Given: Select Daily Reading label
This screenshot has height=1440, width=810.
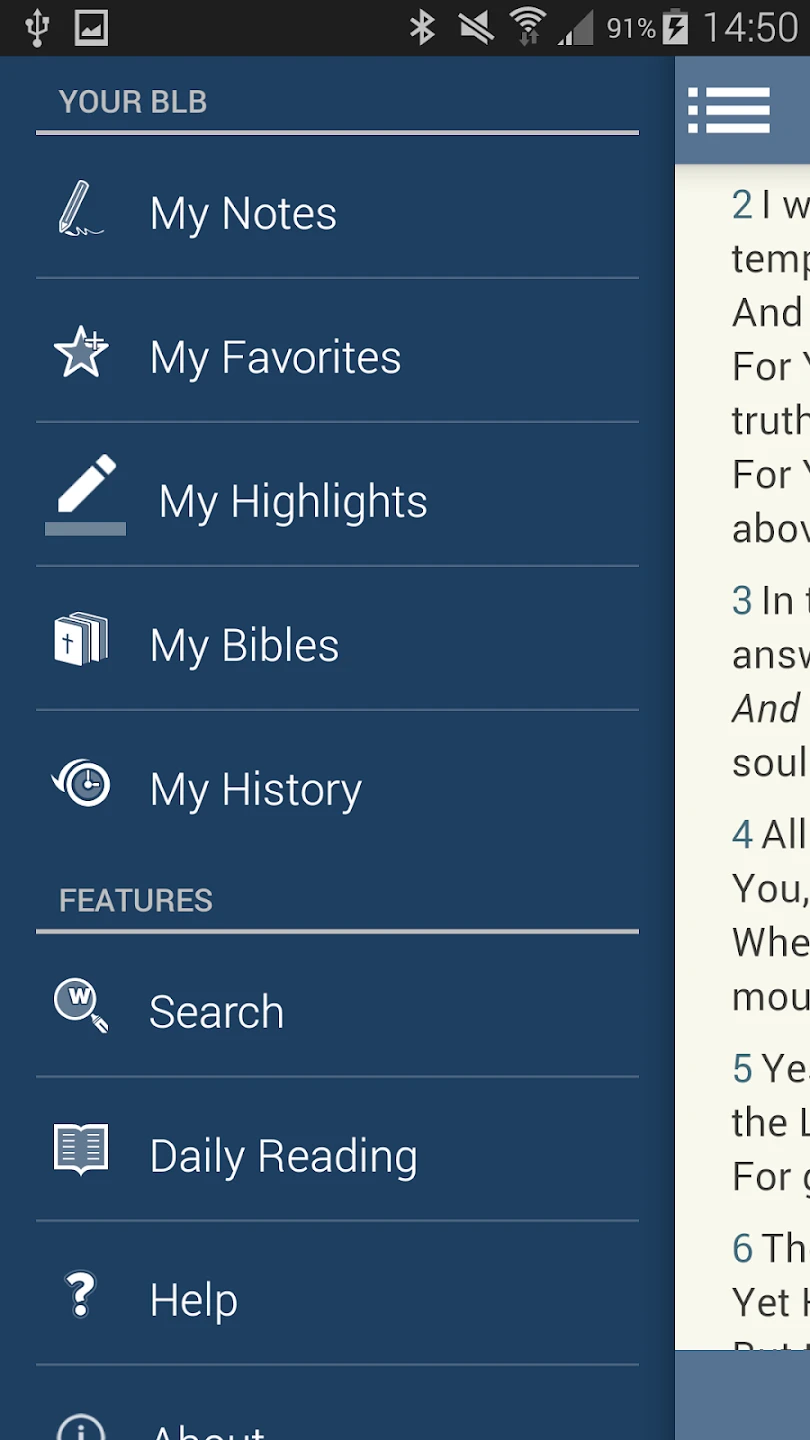Looking at the screenshot, I should [x=283, y=1156].
